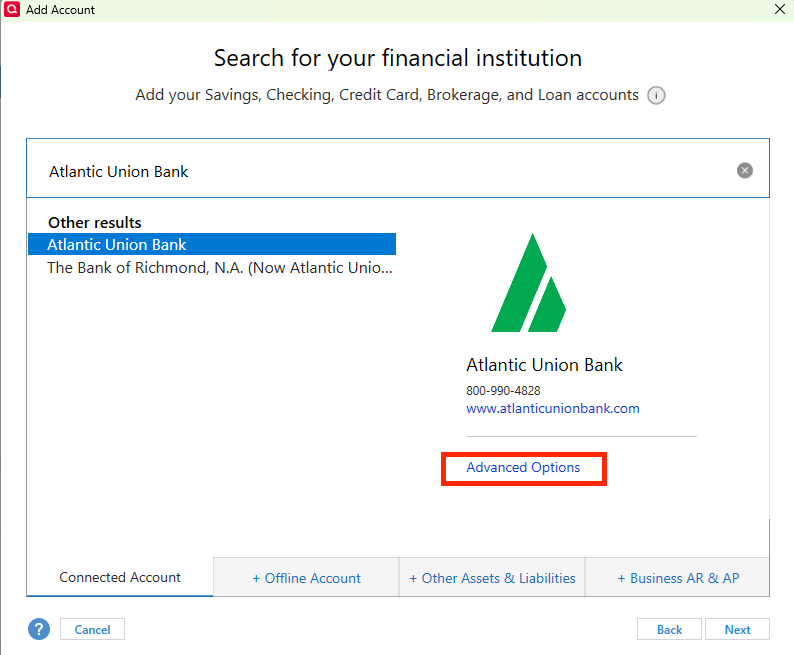Open help with the question mark icon
Screen dimensions: 794x655
click(x=39, y=629)
